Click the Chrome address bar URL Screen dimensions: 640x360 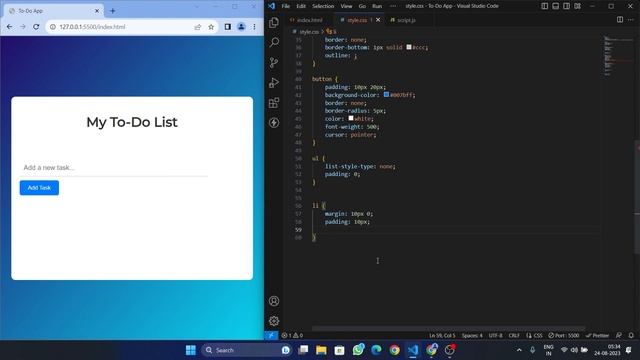(x=92, y=27)
